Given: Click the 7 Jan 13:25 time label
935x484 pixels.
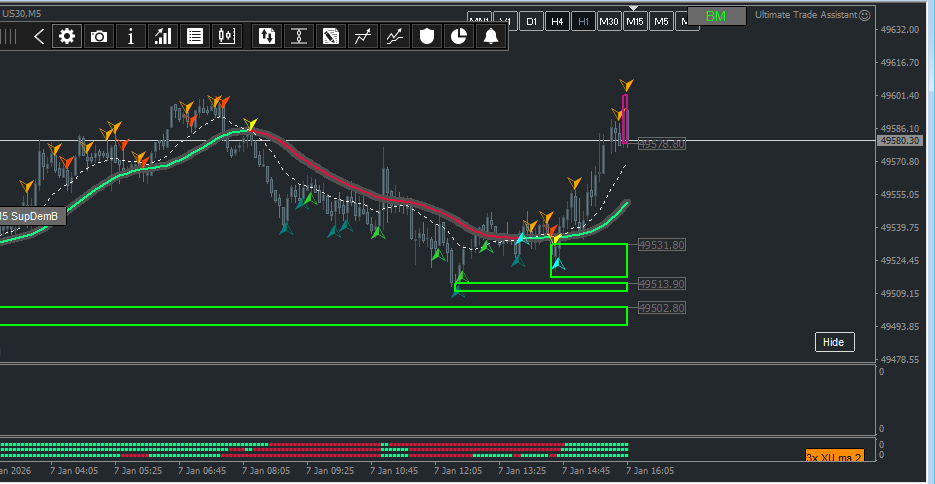Looking at the screenshot, I should click(522, 471).
